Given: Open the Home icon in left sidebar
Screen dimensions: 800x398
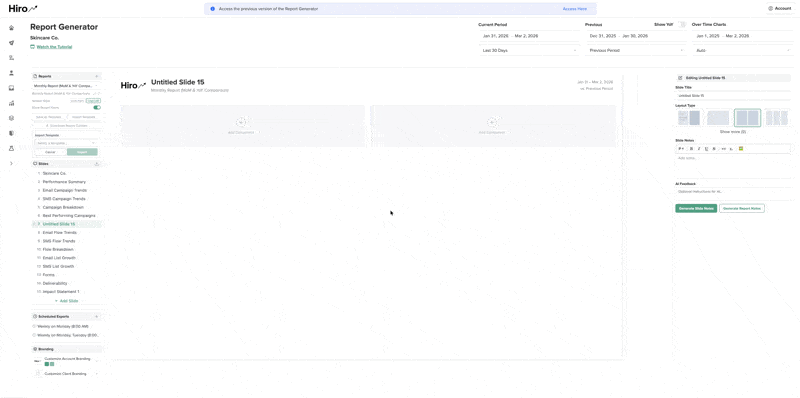Looking at the screenshot, I should pyautogui.click(x=11, y=28).
